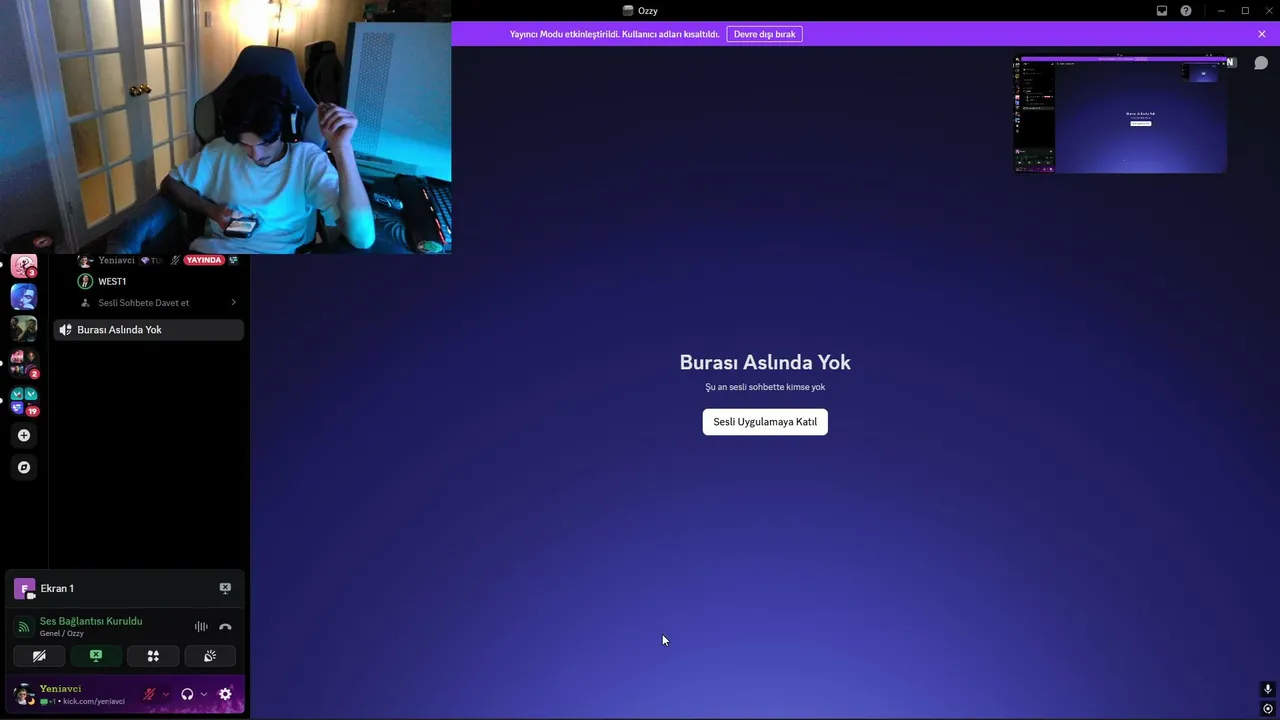Maximize the Discord window
The height and width of the screenshot is (720, 1280).
pyautogui.click(x=1245, y=11)
